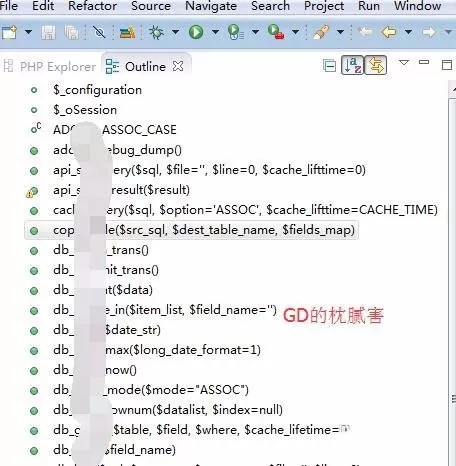Click the New wizard toolbar icon
The width and height of the screenshot is (456, 466).
click(x=9, y=32)
